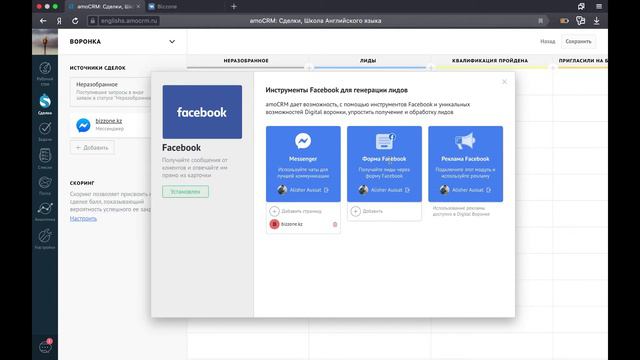Click the english.amocrm.ru address field

click(129, 21)
